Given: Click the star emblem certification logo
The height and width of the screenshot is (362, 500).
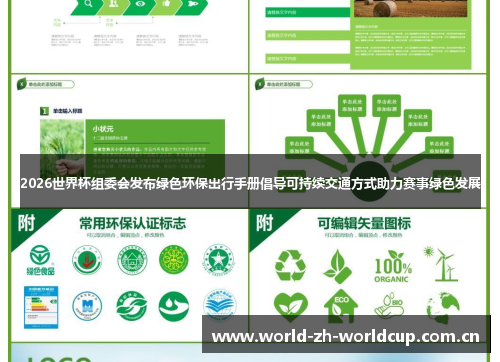Looking at the screenshot, I should [x=219, y=260].
